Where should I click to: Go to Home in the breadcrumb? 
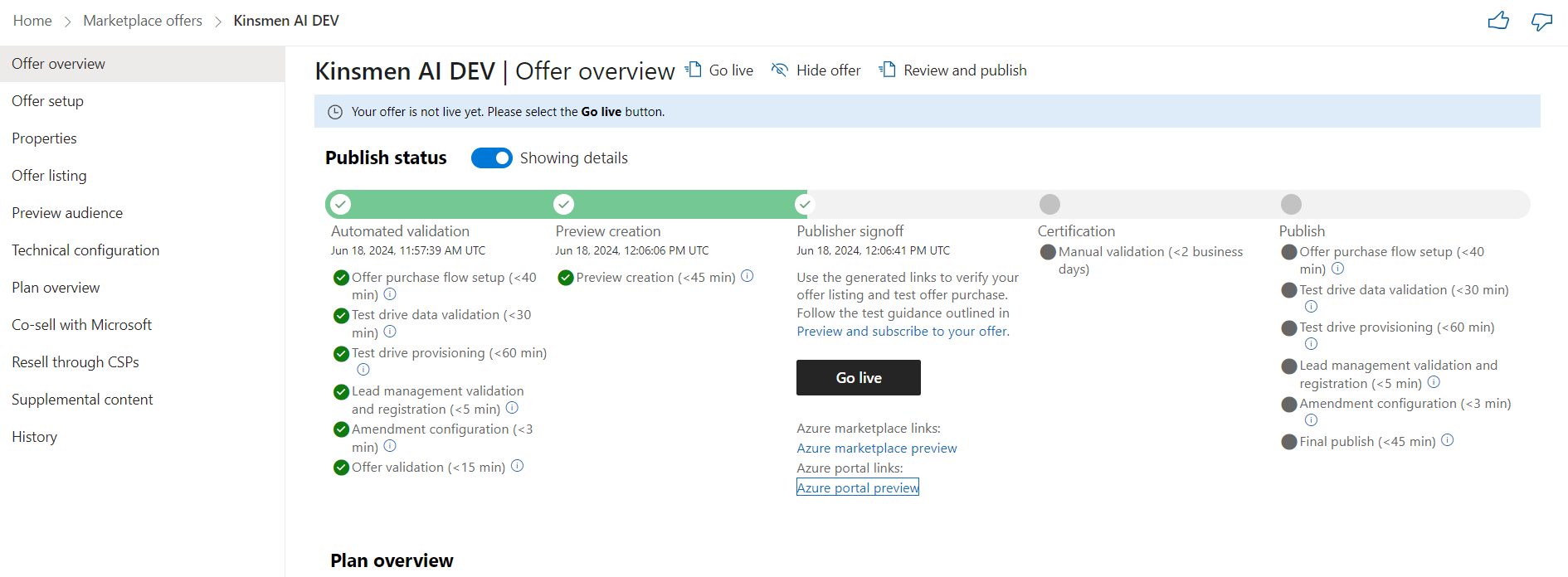(32, 21)
